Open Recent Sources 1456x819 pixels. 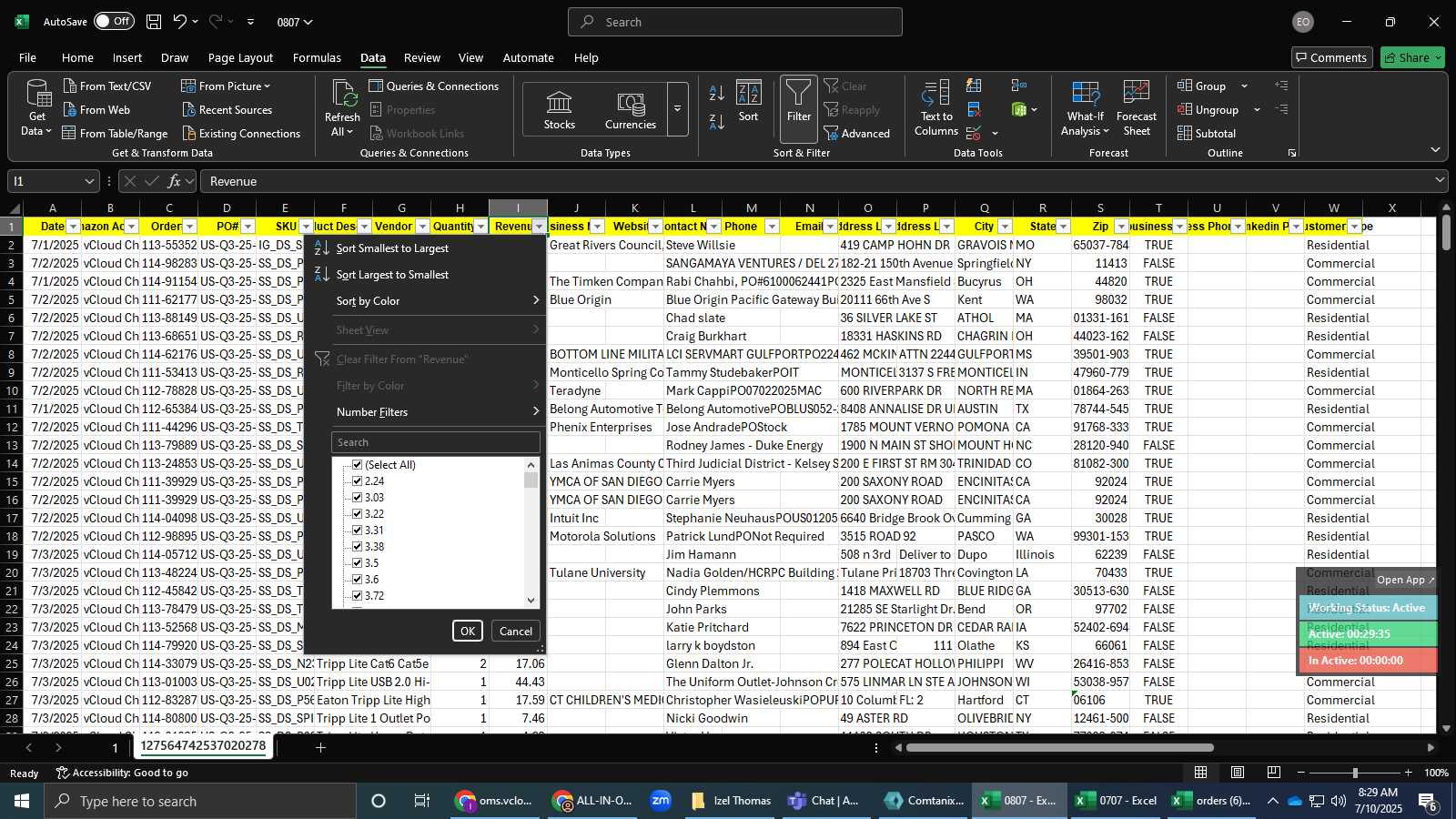227,109
